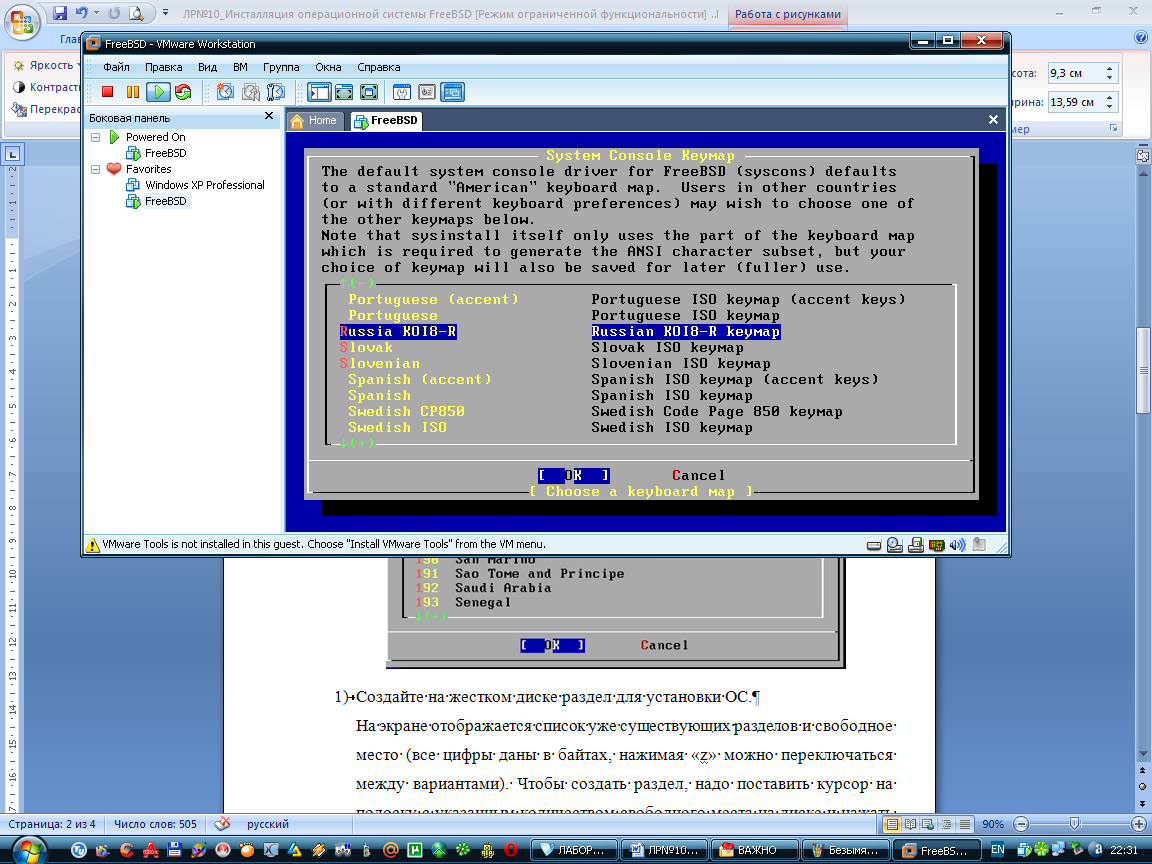Click the hard disk status icon
This screenshot has width=1152, height=864.
point(874,545)
